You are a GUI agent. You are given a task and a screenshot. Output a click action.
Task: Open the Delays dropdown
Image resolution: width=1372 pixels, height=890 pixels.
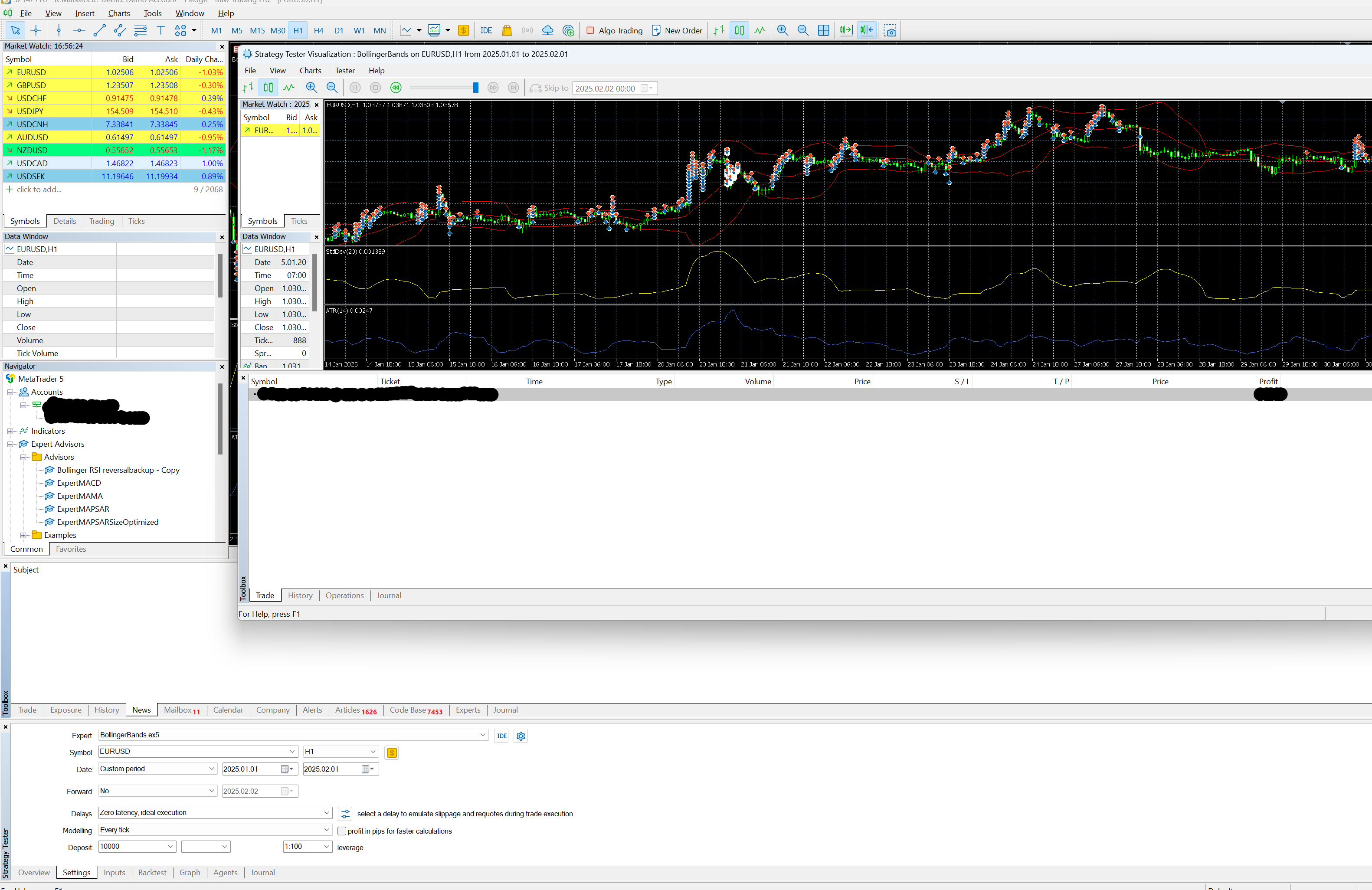tap(215, 813)
